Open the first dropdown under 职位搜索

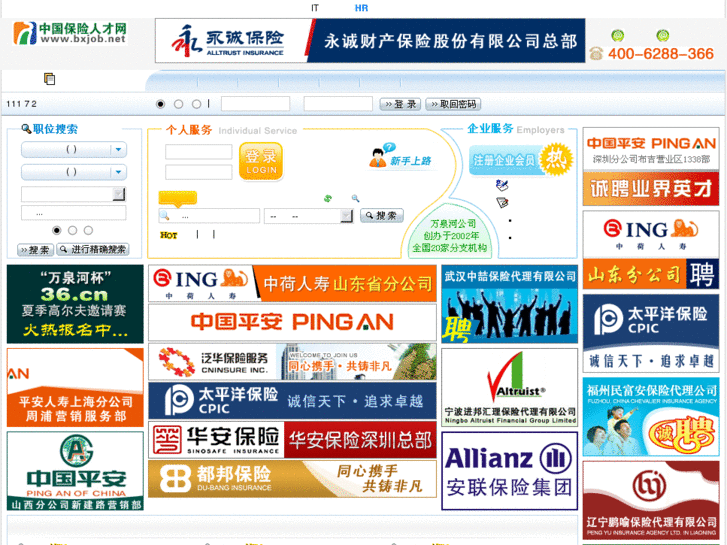point(74,149)
